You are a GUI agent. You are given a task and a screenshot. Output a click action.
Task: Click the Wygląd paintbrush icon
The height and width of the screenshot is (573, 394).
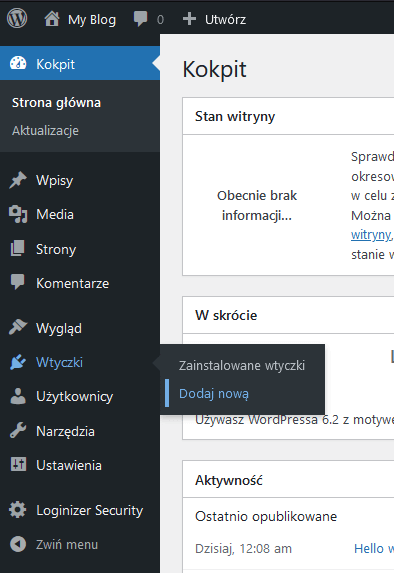coord(18,327)
